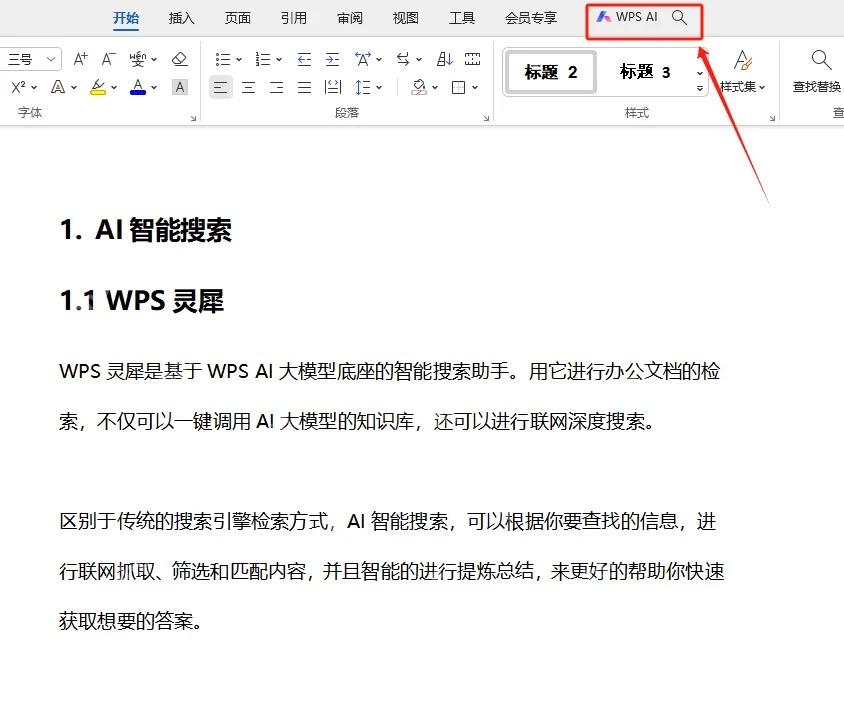Apply distributed alignment

pos(333,87)
